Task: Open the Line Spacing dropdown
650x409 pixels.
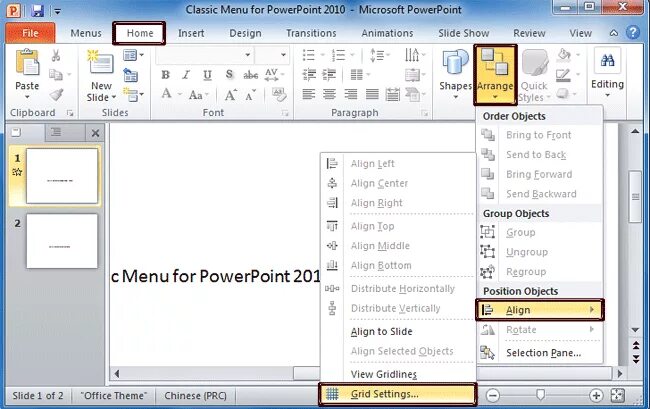Action: click(379, 55)
